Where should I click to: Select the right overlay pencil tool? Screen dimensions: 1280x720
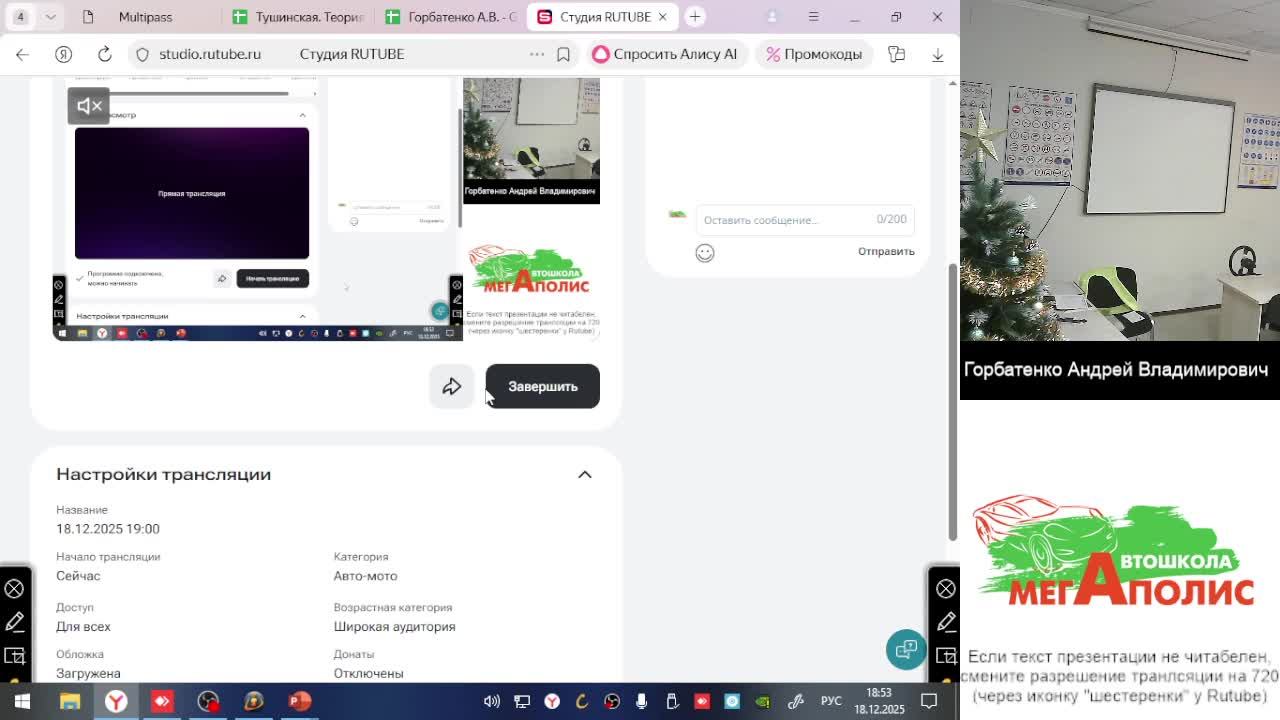click(946, 622)
